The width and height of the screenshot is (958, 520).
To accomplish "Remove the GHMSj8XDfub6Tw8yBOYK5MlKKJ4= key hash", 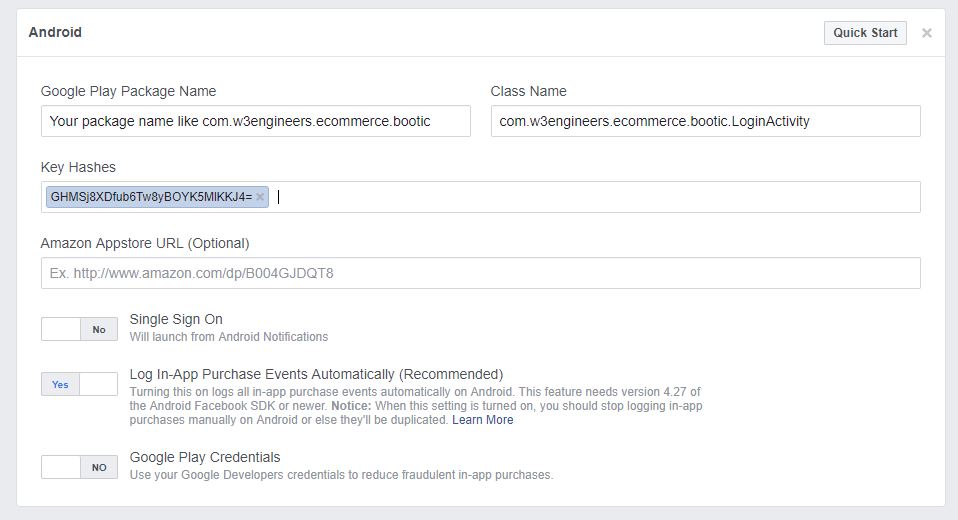I will tap(260, 197).
